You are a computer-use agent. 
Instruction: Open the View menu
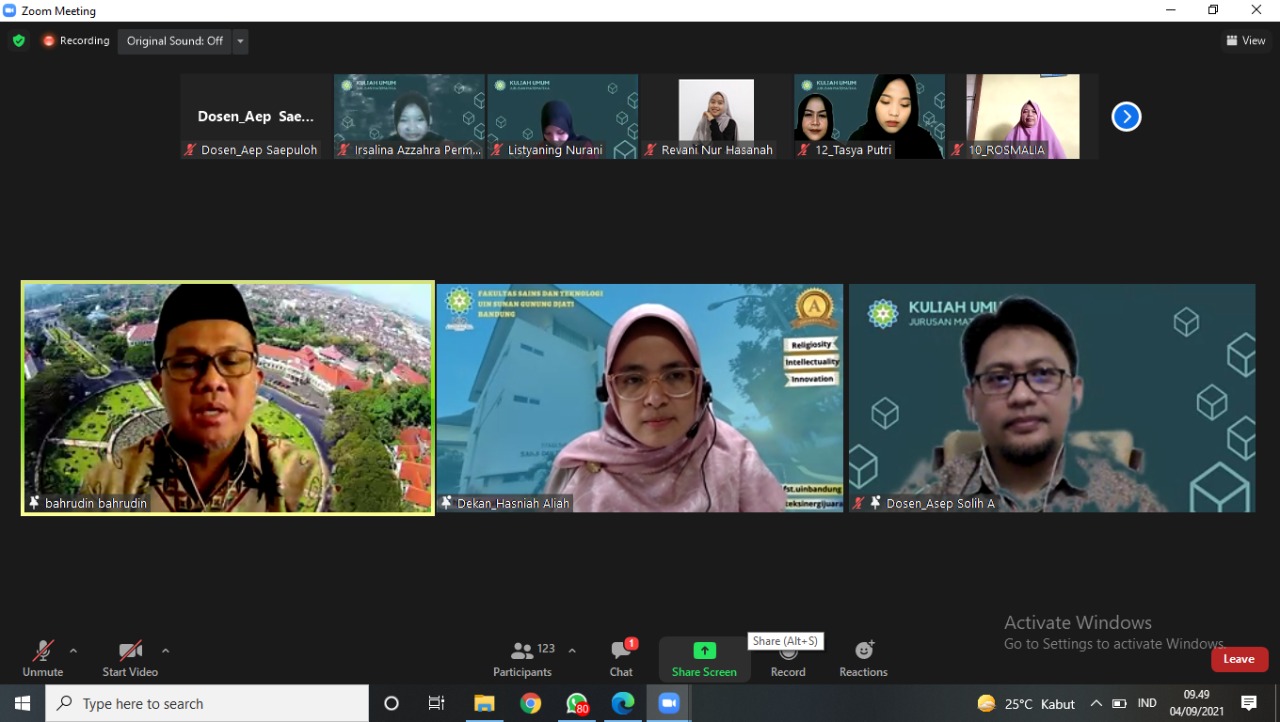tap(1246, 41)
